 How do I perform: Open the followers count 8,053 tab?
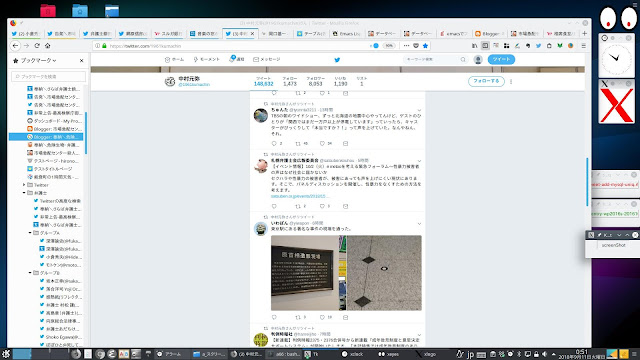[316, 81]
